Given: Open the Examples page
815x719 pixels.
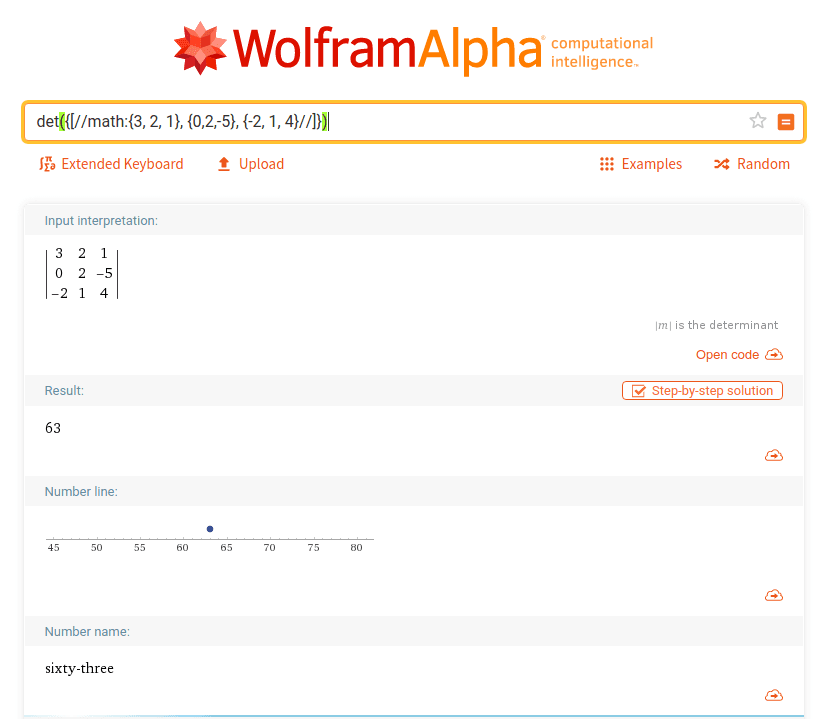Looking at the screenshot, I should tap(640, 164).
